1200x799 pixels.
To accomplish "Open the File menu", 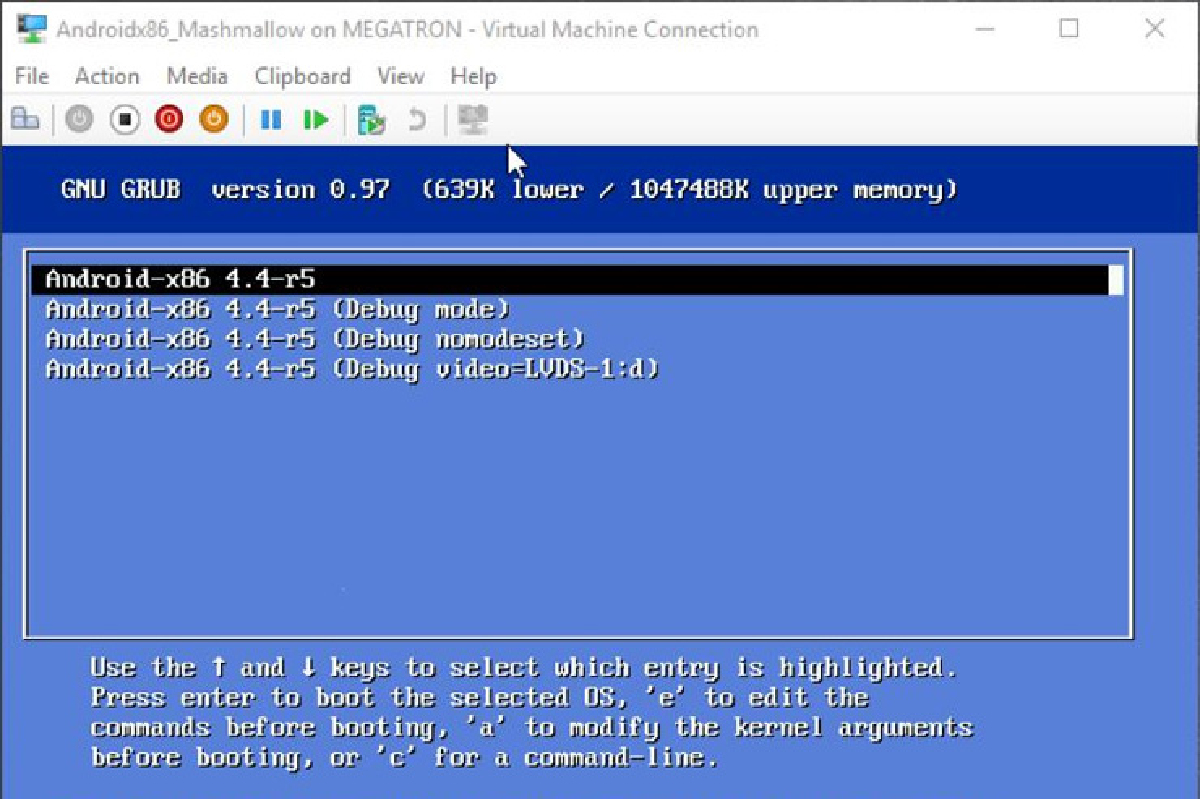I will tap(32, 76).
